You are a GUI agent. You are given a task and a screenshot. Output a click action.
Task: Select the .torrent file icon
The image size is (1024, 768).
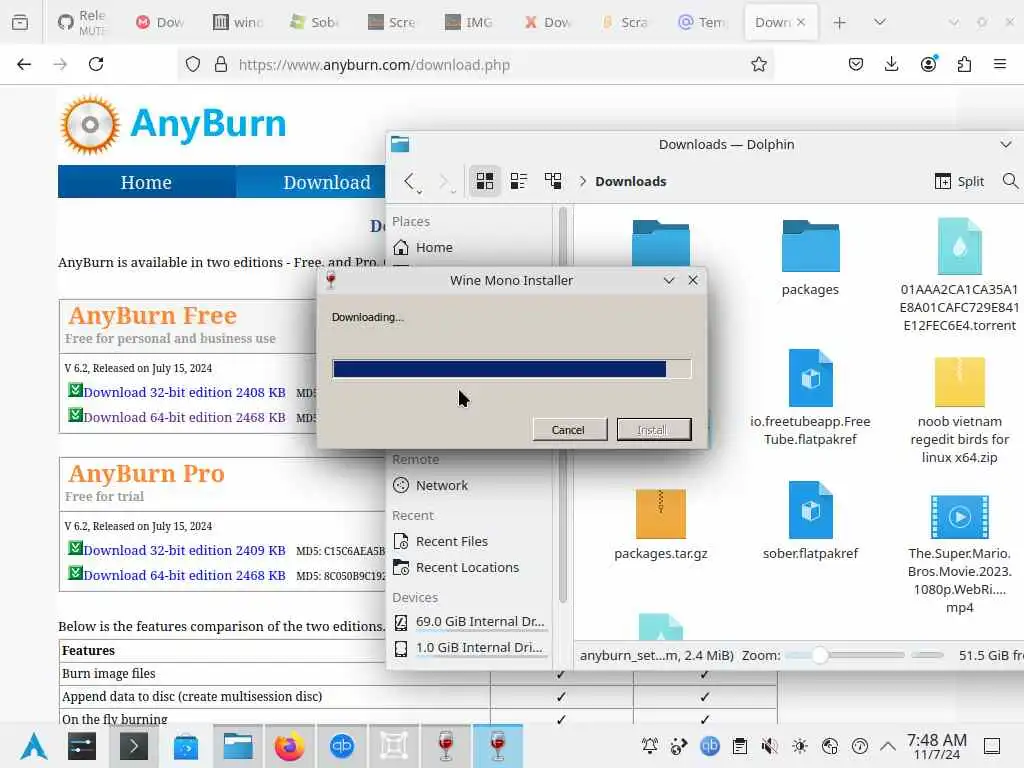959,246
